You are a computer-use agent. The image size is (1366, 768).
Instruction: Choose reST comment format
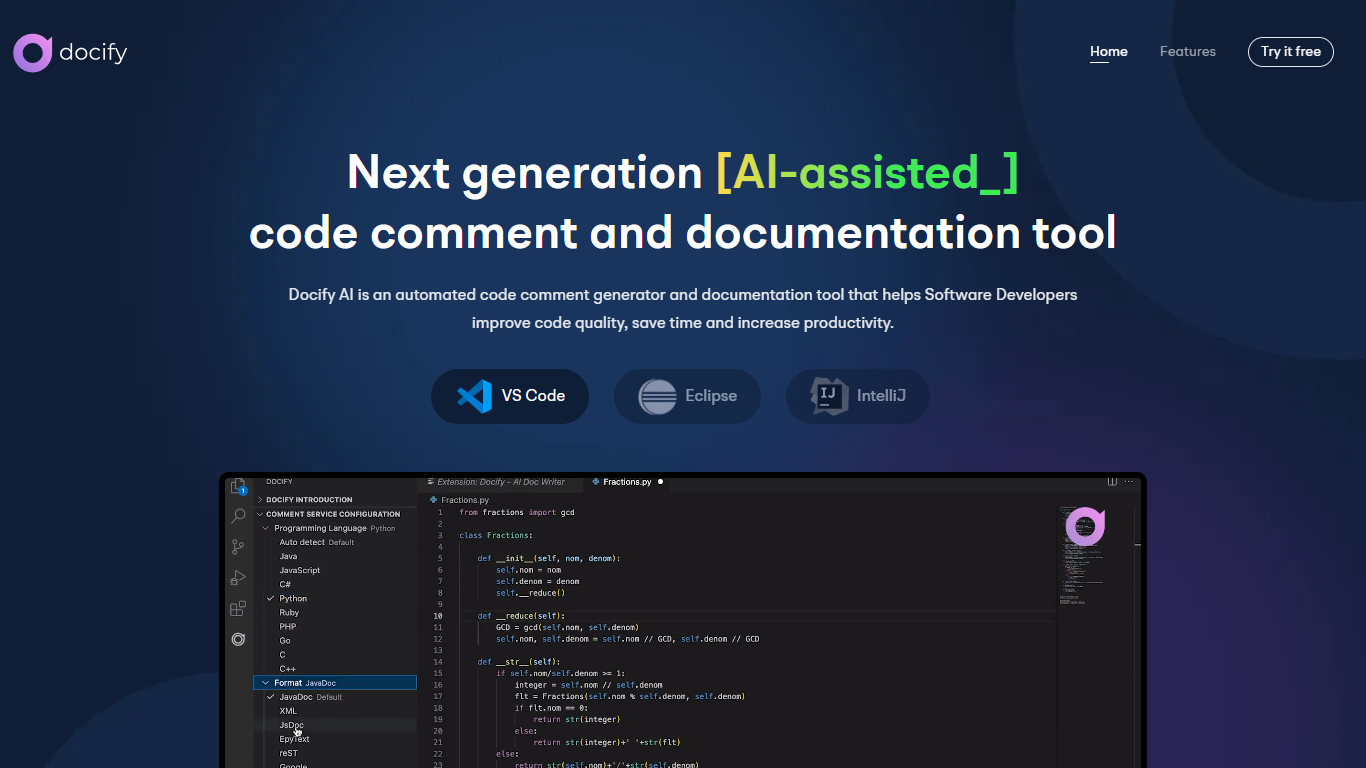(288, 753)
